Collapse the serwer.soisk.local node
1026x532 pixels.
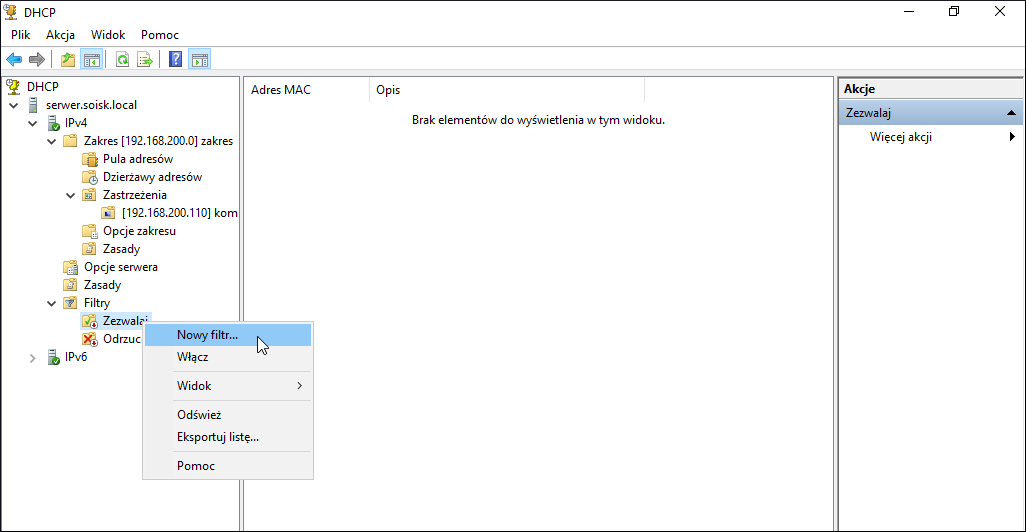14,105
